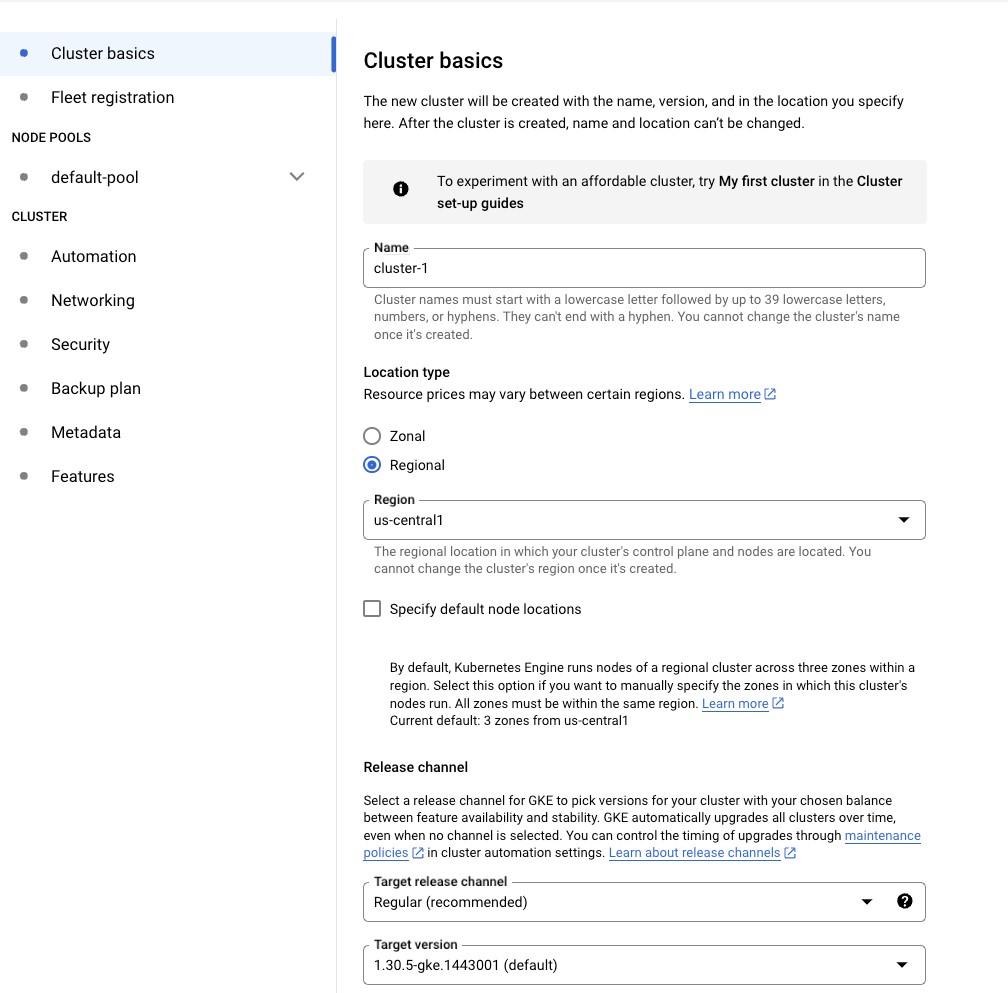This screenshot has height=993, width=1008.
Task: Click the external-link icon beside Learn more about pricing
Action: (x=770, y=394)
